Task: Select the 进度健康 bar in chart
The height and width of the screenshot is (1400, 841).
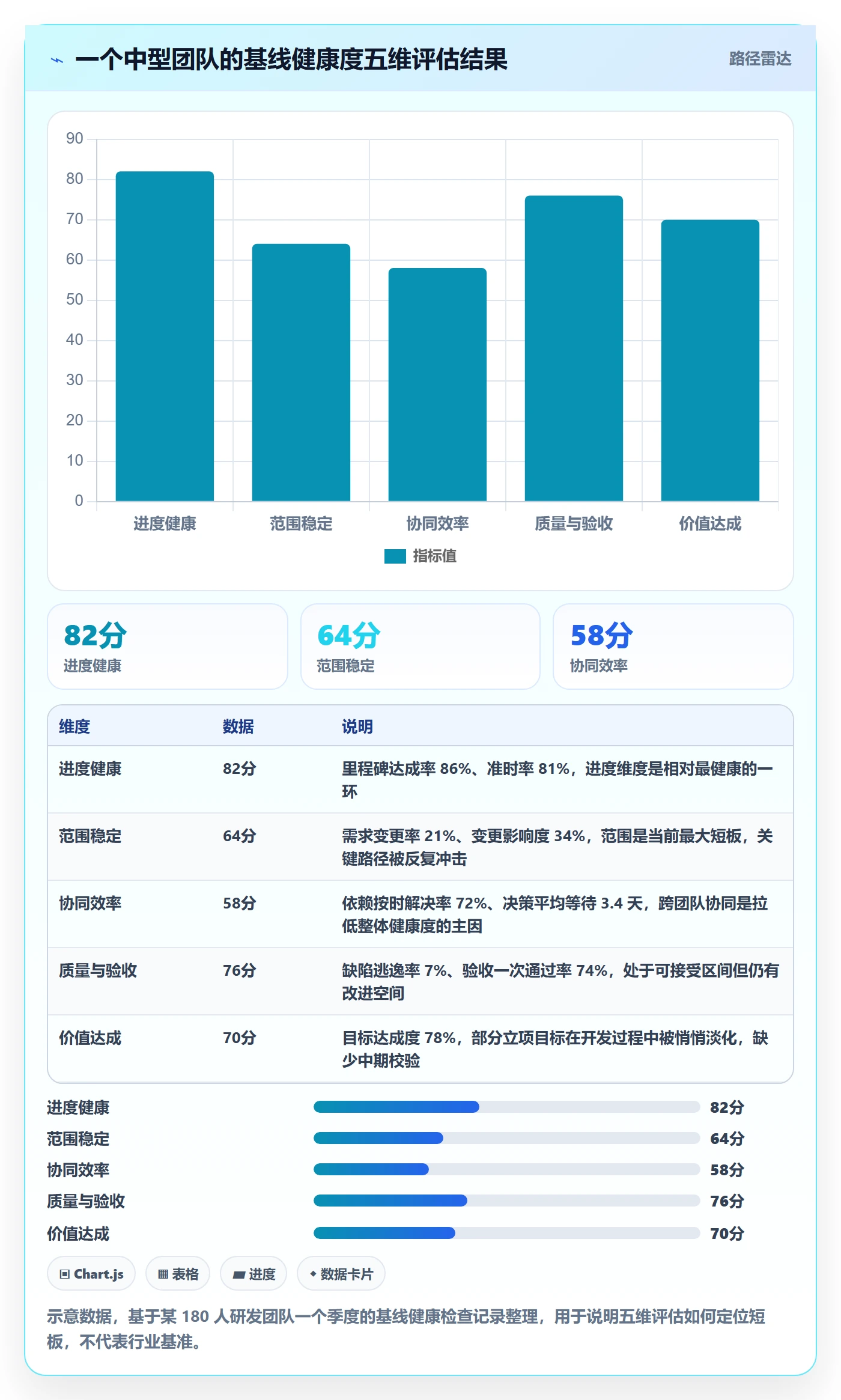Action: (x=165, y=336)
